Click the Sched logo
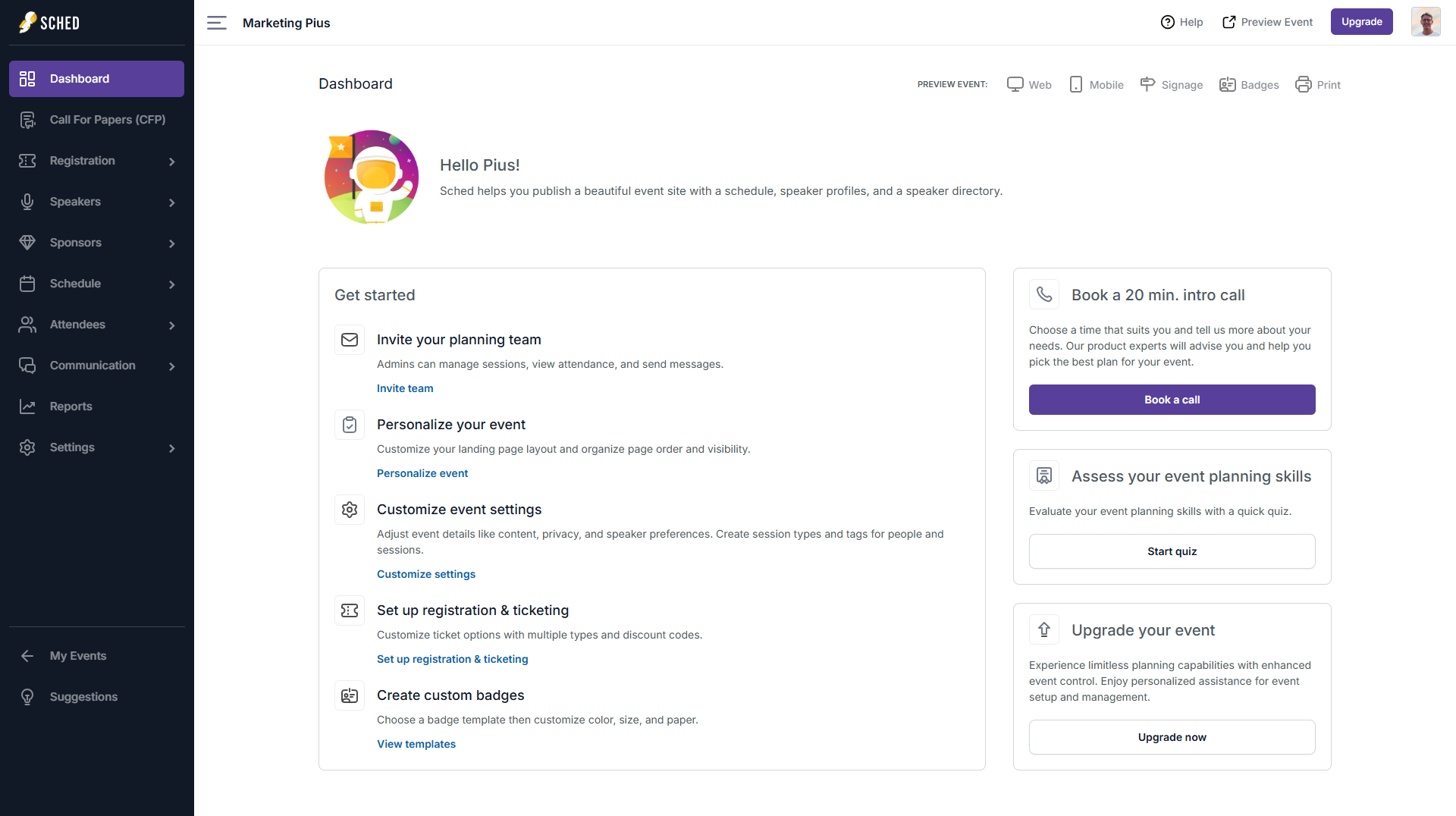Image resolution: width=1456 pixels, height=816 pixels. click(49, 23)
